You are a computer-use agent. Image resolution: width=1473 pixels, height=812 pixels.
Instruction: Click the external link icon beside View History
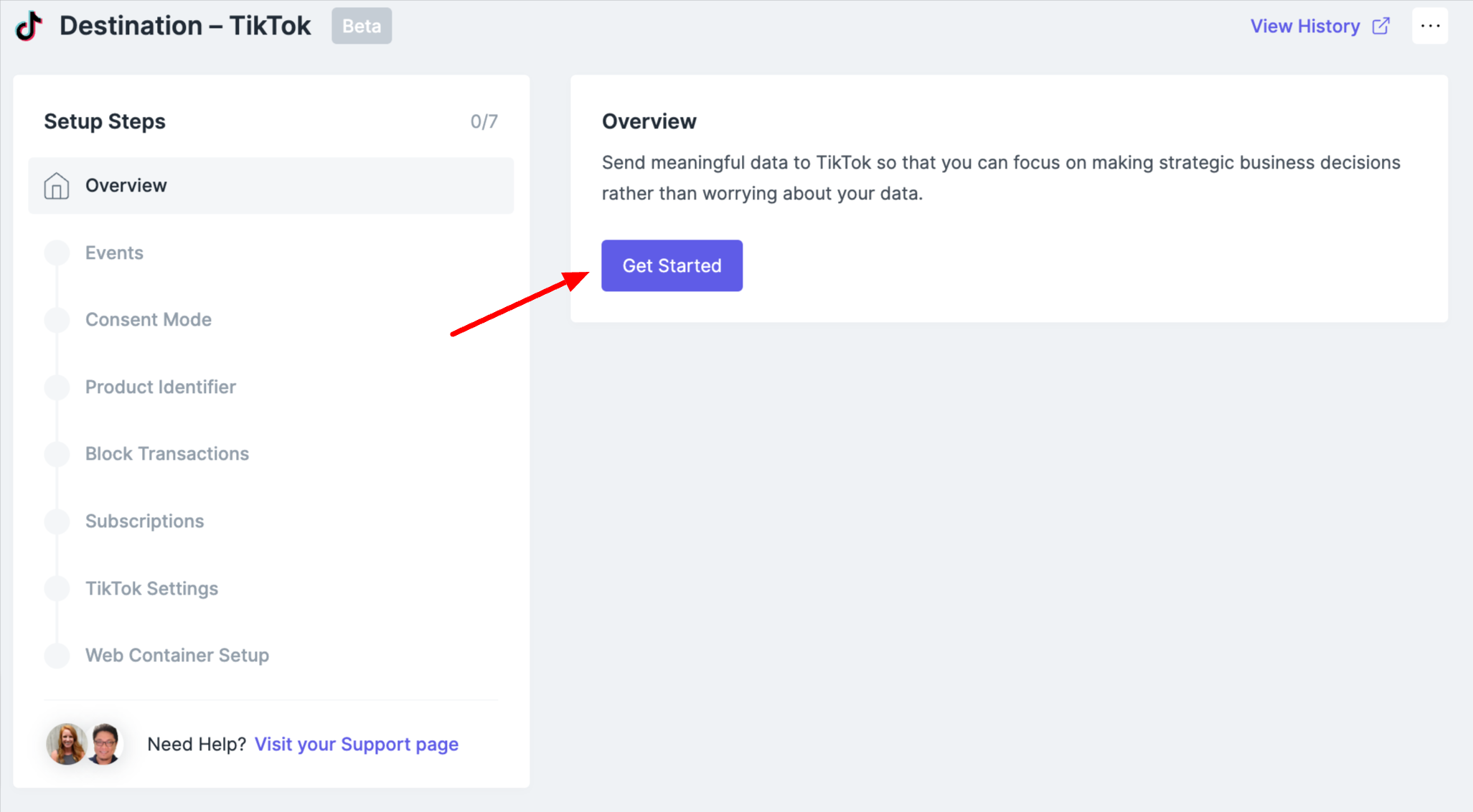1380,26
